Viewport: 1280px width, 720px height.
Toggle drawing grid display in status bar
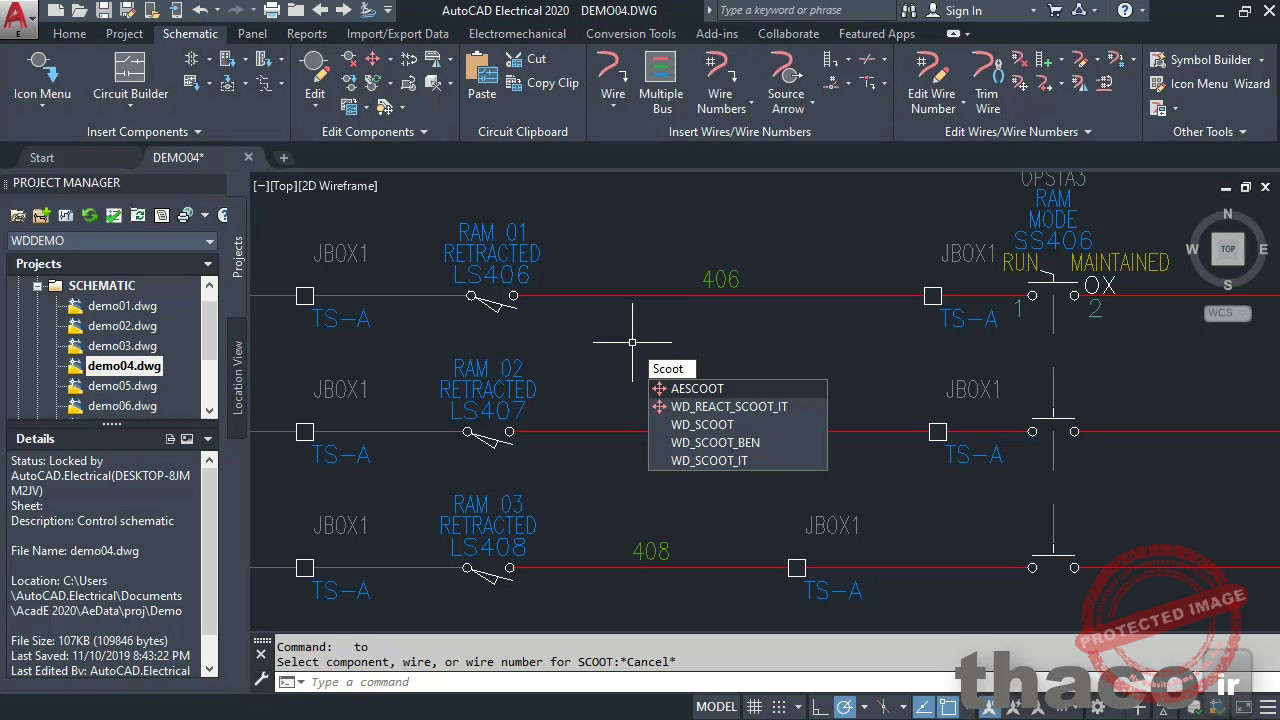pyautogui.click(x=755, y=707)
